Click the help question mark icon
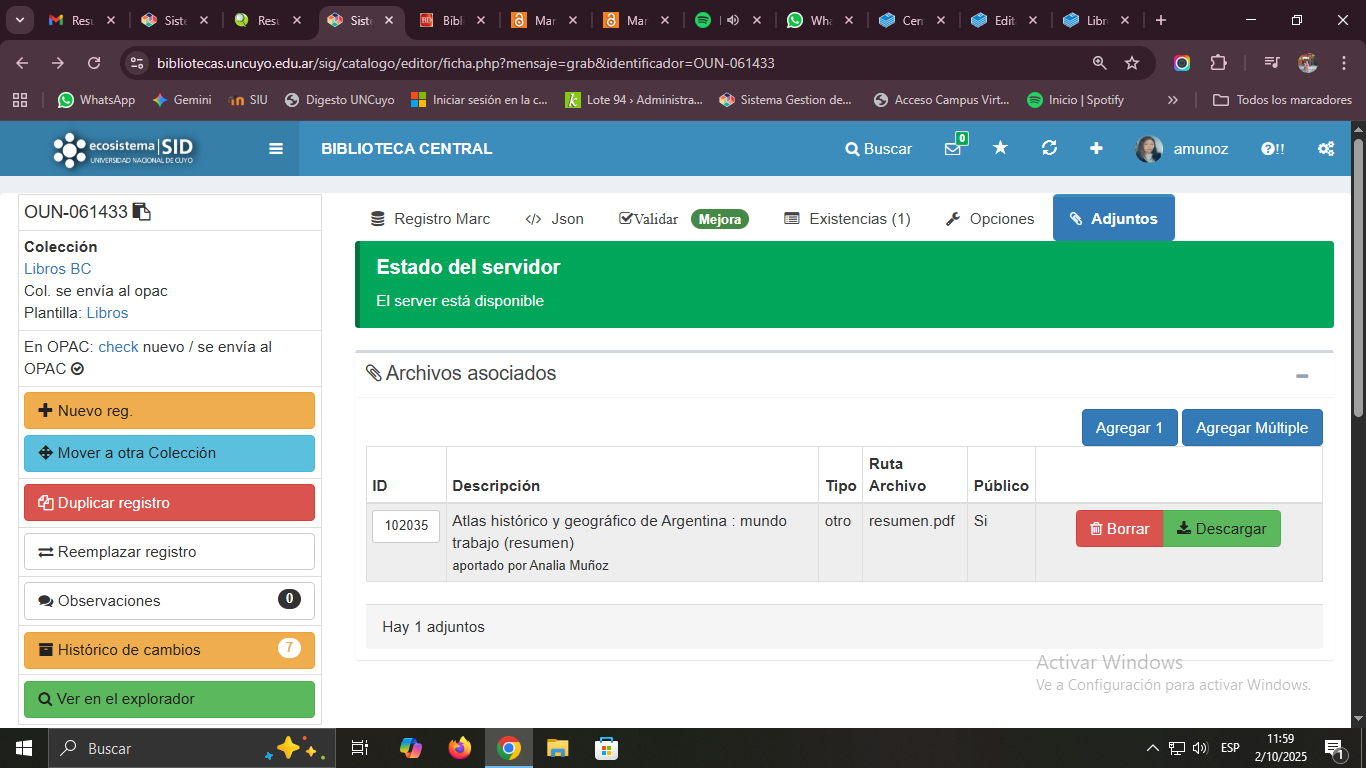 (x=1272, y=149)
